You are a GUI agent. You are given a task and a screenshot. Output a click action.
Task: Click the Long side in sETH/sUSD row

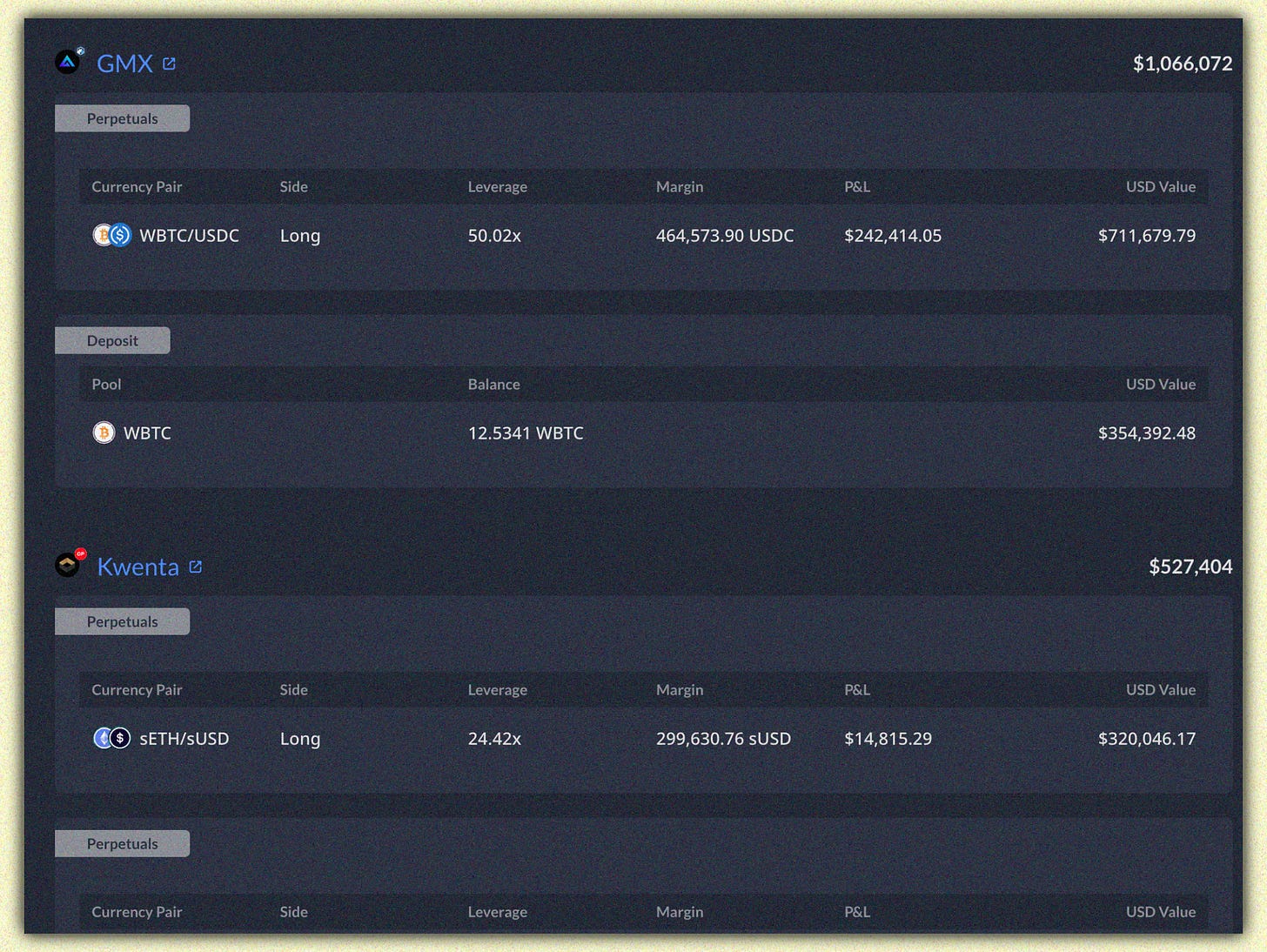300,739
